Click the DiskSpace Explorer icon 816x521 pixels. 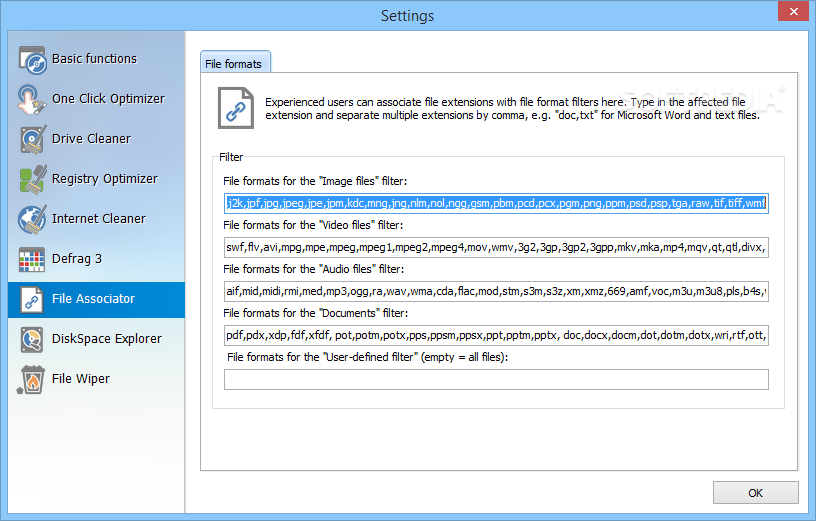pos(32,339)
